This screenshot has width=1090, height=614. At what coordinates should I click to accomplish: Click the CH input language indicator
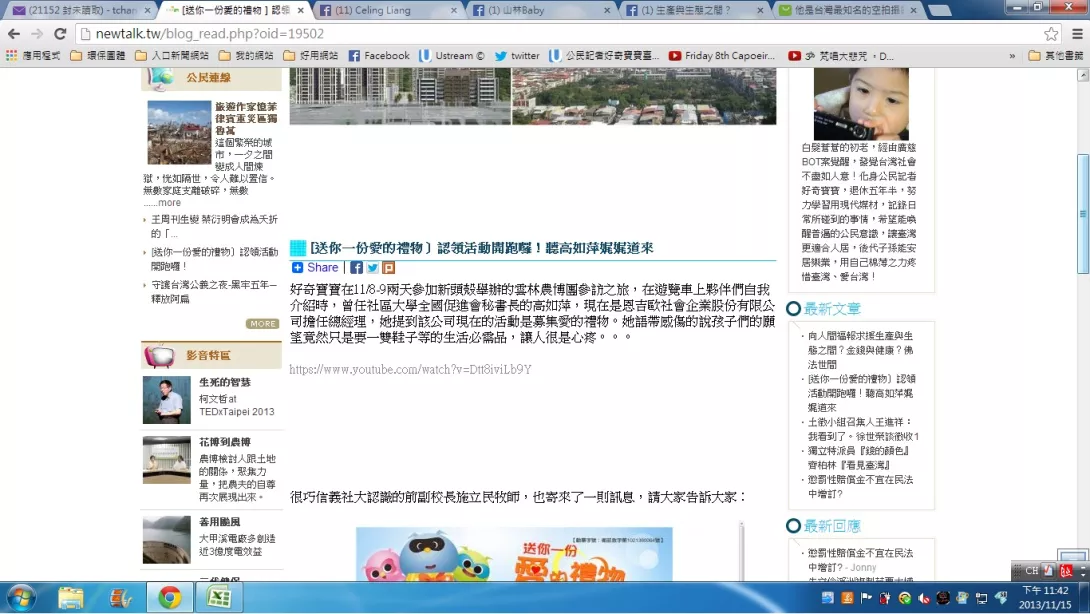tap(1032, 570)
